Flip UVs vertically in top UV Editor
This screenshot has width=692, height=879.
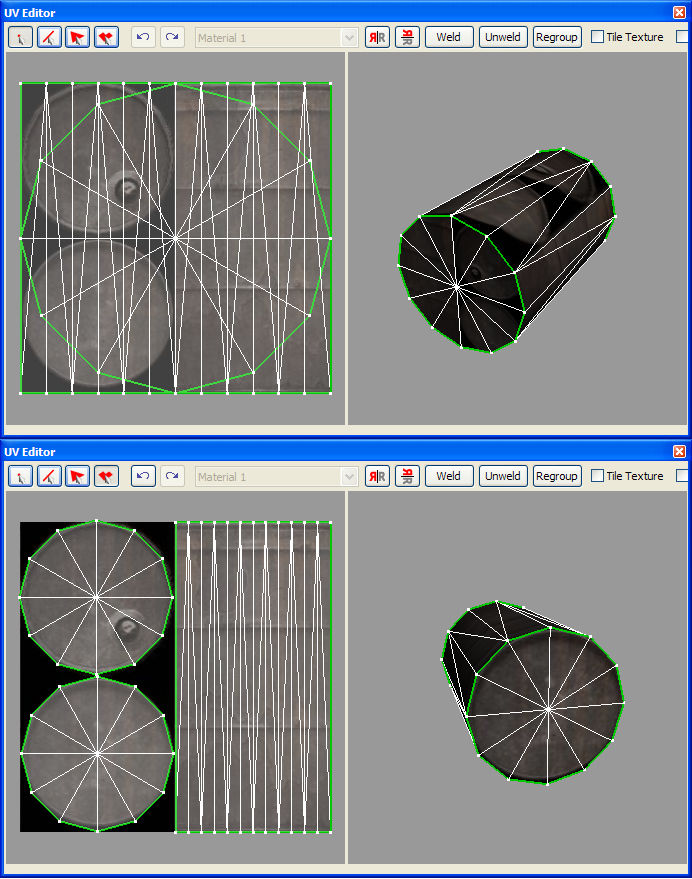click(x=407, y=38)
